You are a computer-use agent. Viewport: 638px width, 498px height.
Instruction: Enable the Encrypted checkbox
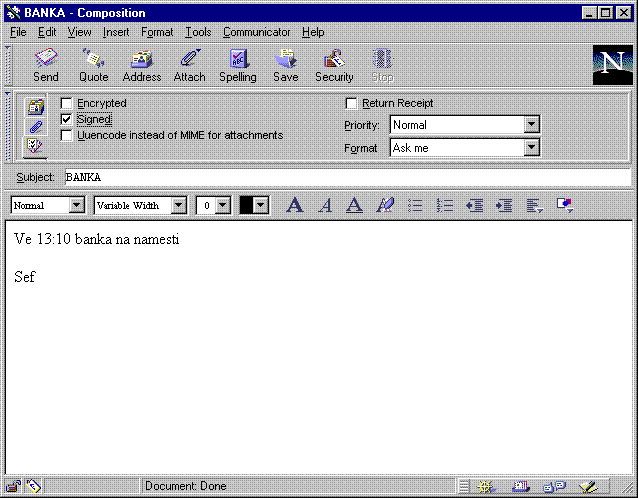(x=67, y=103)
